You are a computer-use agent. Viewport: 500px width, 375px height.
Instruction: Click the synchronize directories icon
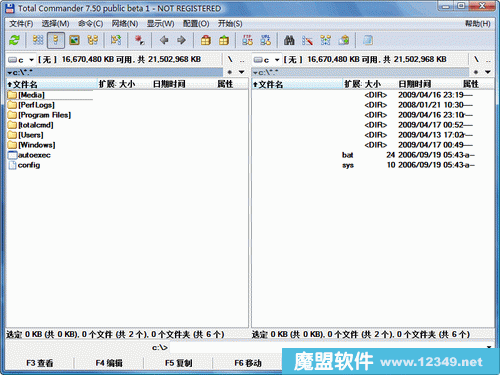326,40
